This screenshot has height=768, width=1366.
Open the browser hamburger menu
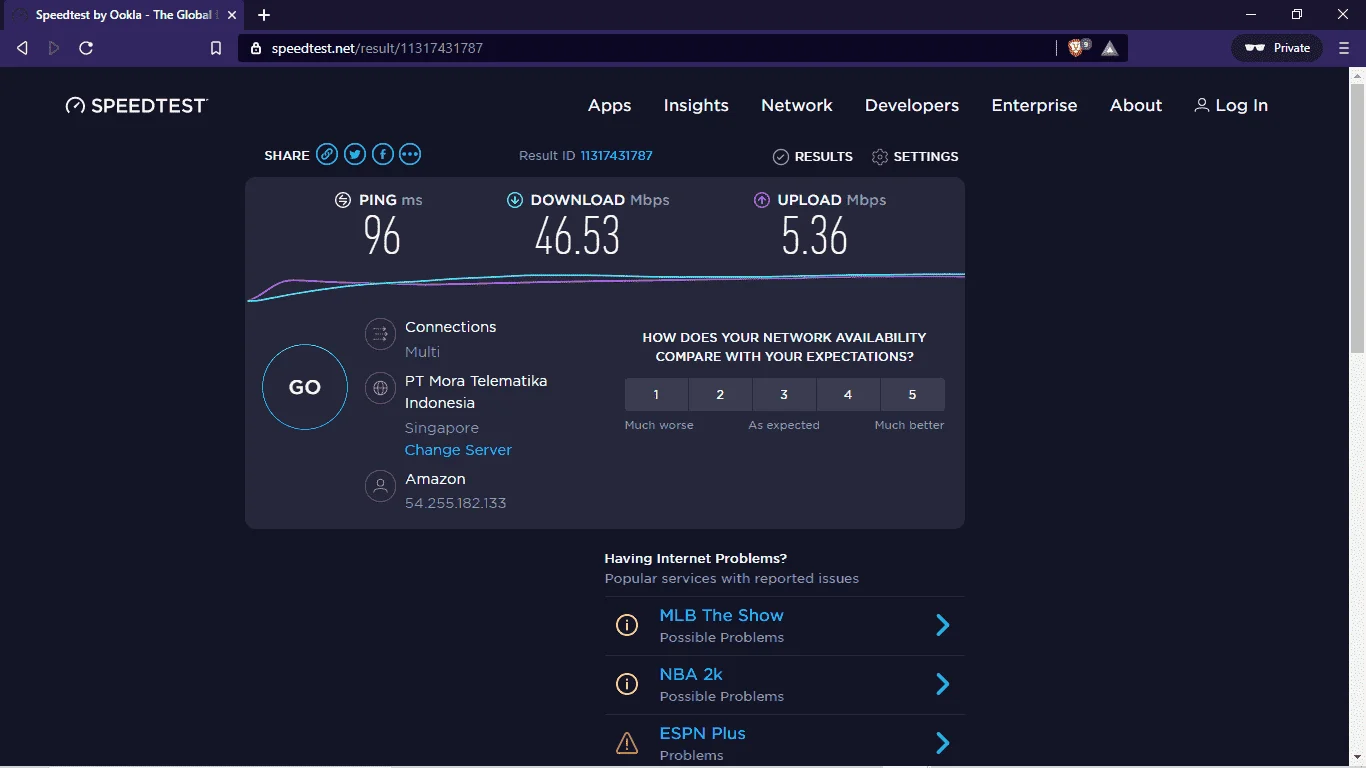coord(1344,48)
